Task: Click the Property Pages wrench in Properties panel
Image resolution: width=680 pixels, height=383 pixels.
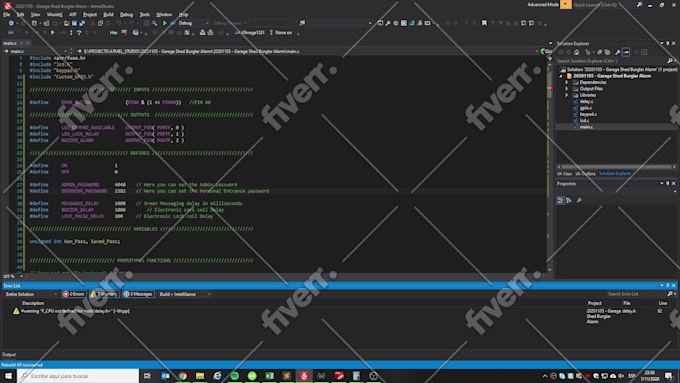Action: (579, 200)
